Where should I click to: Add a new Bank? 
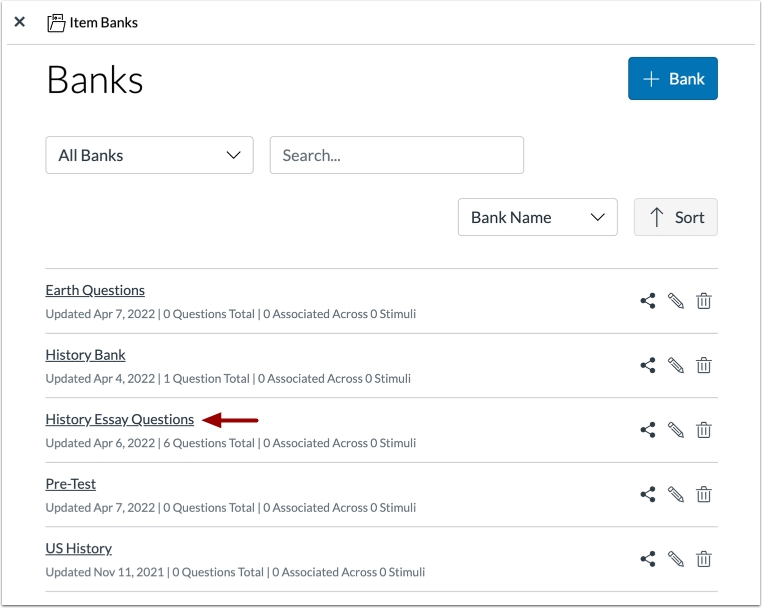tap(672, 79)
